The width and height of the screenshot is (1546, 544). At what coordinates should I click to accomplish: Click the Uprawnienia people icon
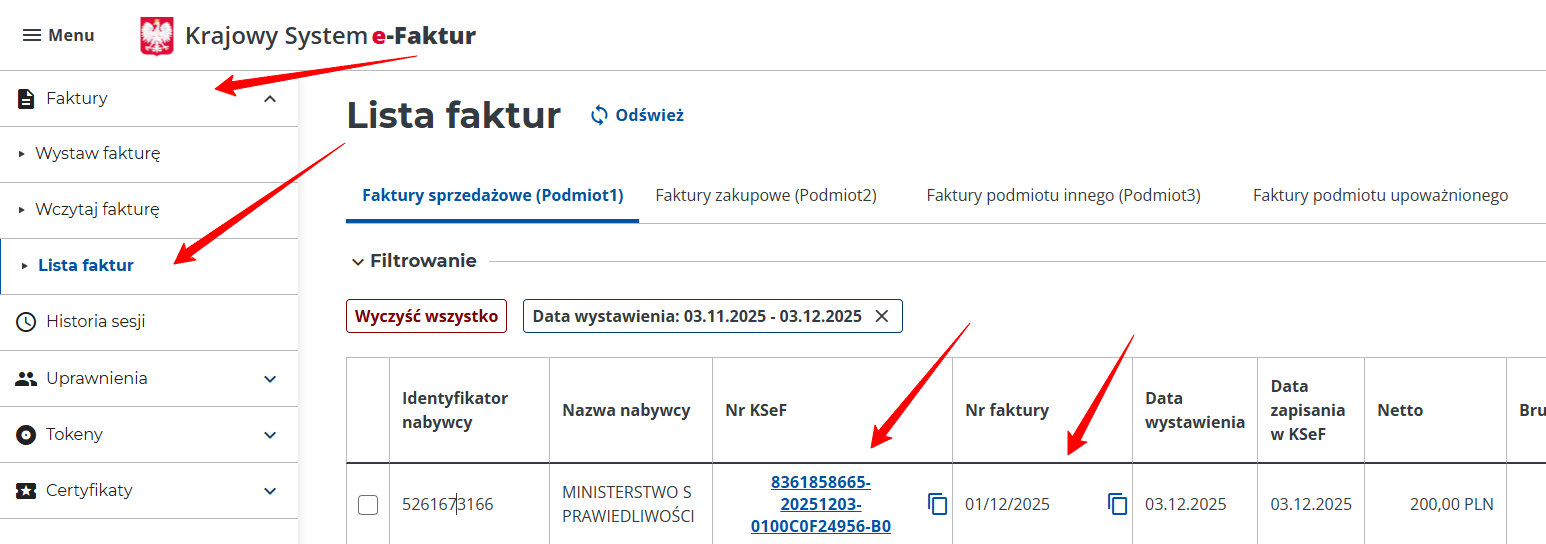[x=26, y=379]
